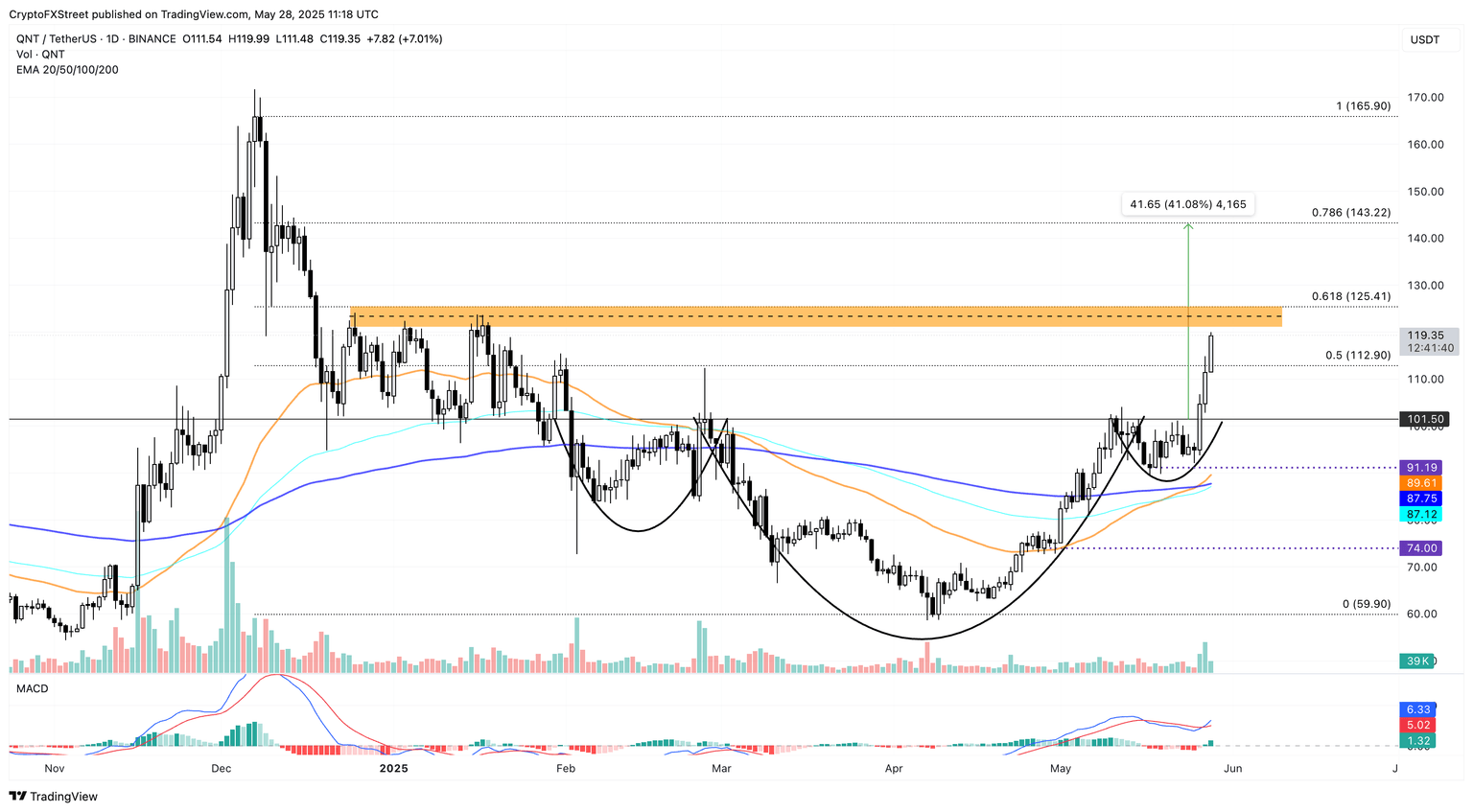
Task: Click the high value H119.99
Action: pos(249,39)
